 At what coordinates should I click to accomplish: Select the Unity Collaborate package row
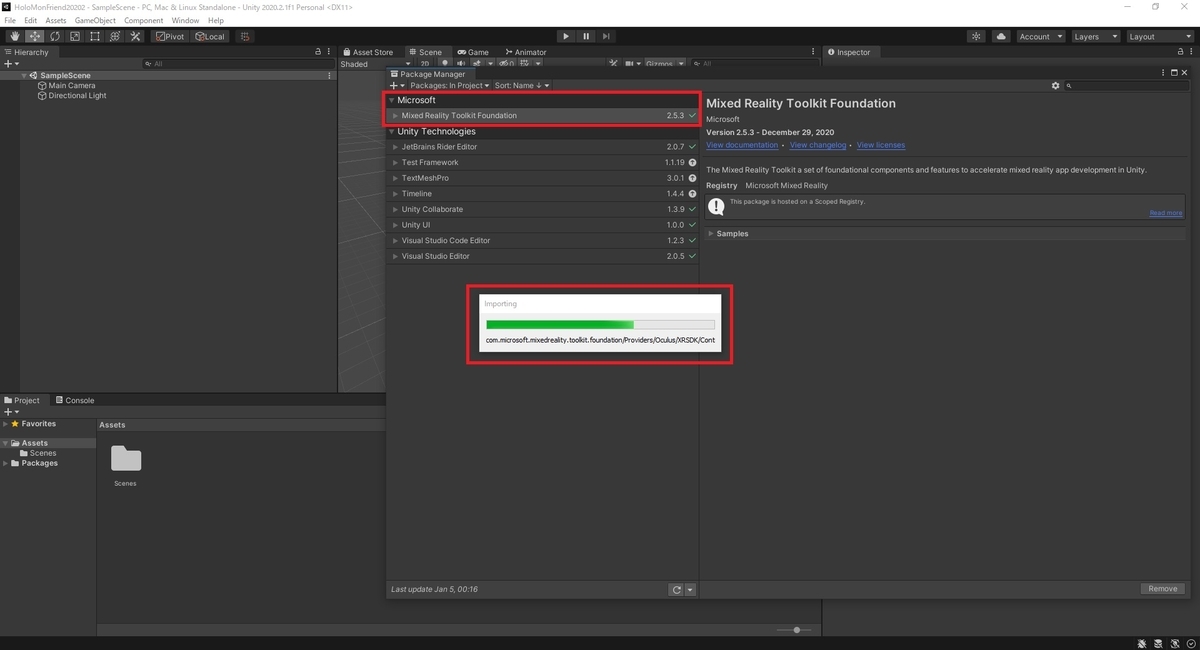pyautogui.click(x=543, y=209)
